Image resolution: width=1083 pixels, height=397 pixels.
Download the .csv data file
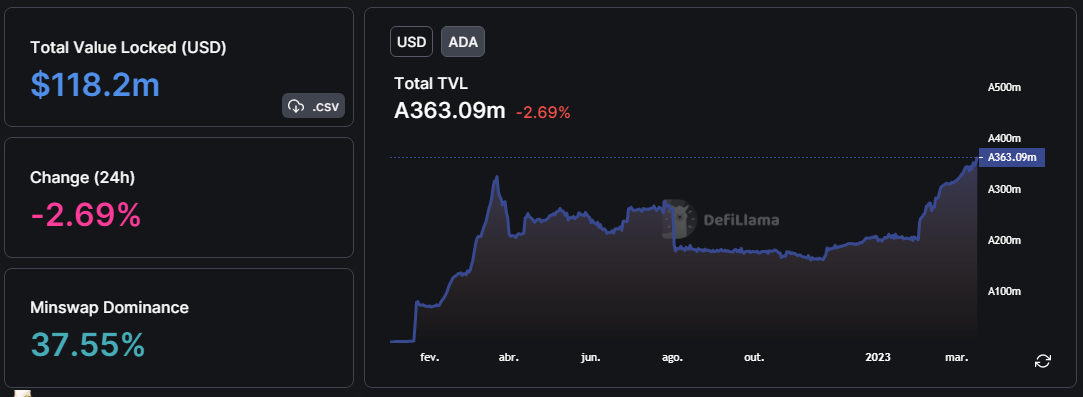pos(314,106)
